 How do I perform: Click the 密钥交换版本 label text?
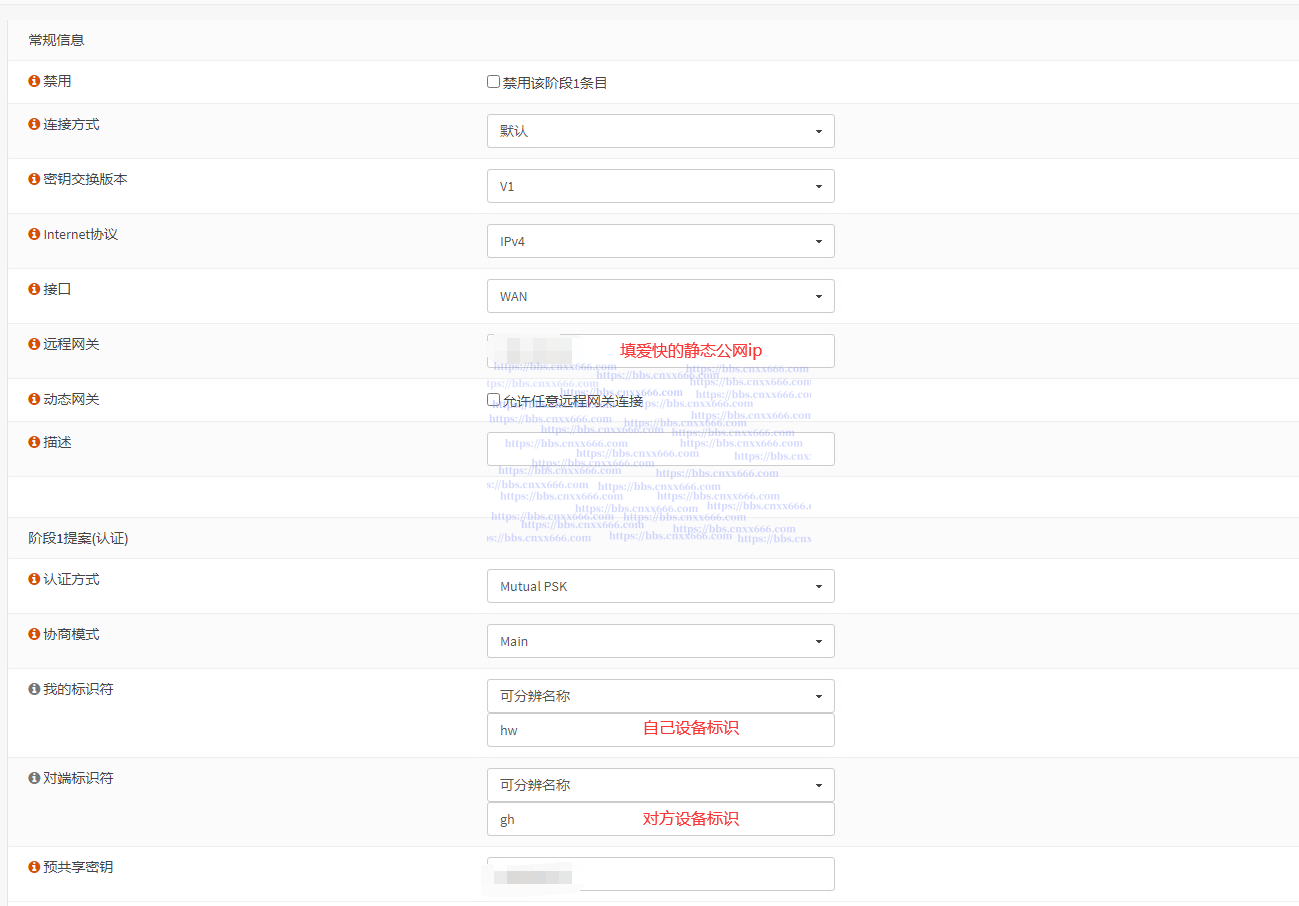(85, 179)
